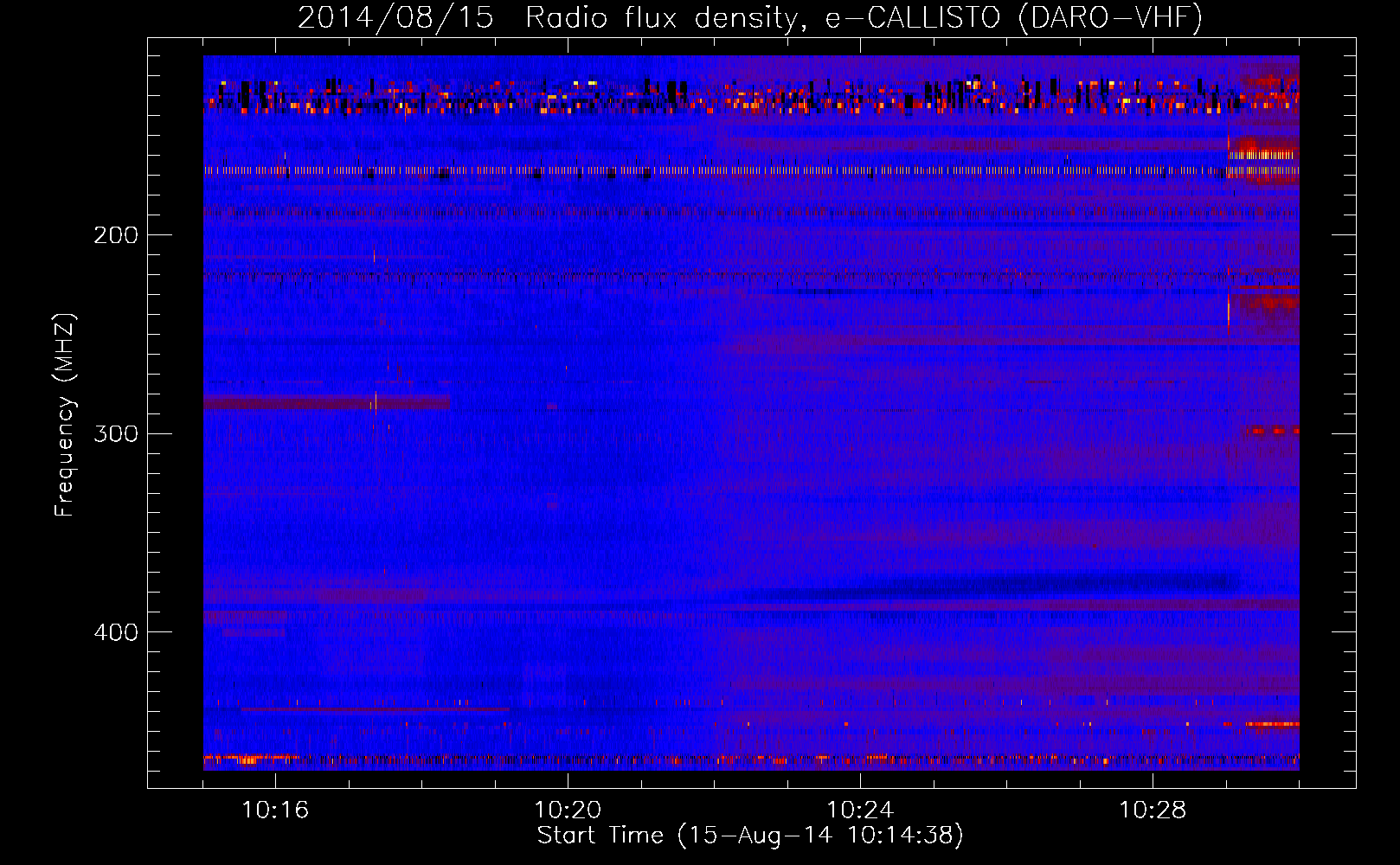Click the 10:24 time tick label
Screen dimensions: 1400x865
click(860, 811)
